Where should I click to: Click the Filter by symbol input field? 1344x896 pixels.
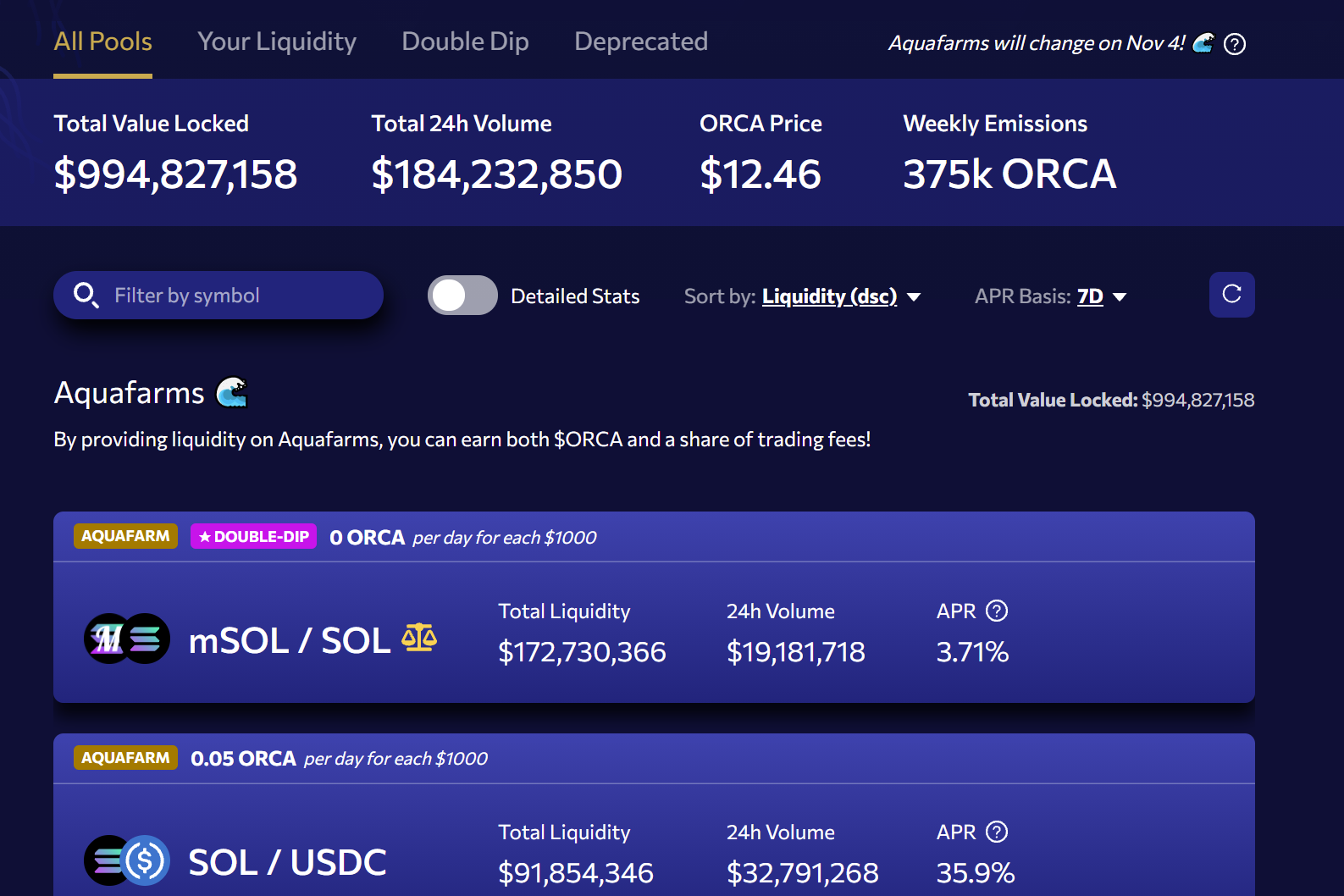pos(241,296)
